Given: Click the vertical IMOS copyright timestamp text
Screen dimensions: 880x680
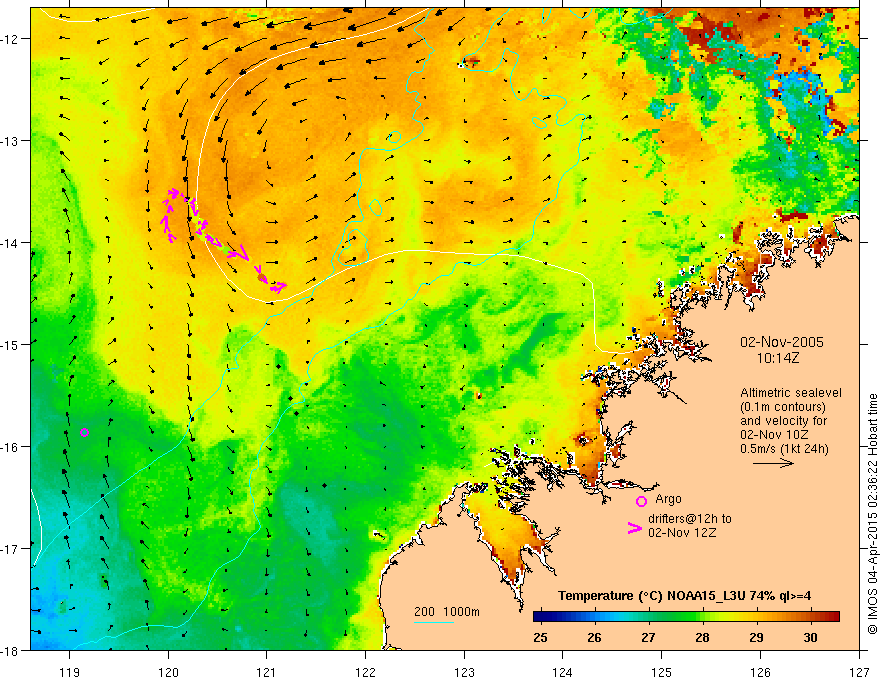Looking at the screenshot, I should (873, 514).
